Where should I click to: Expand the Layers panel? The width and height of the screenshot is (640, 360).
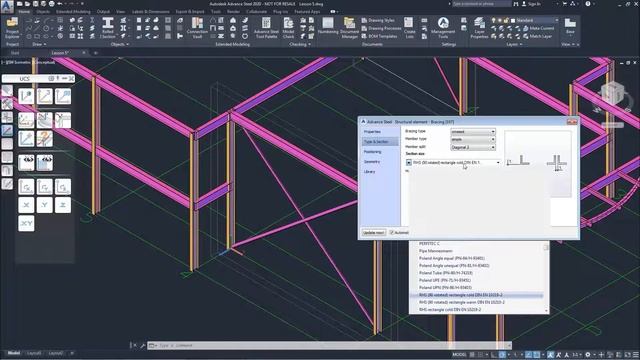click(x=514, y=44)
